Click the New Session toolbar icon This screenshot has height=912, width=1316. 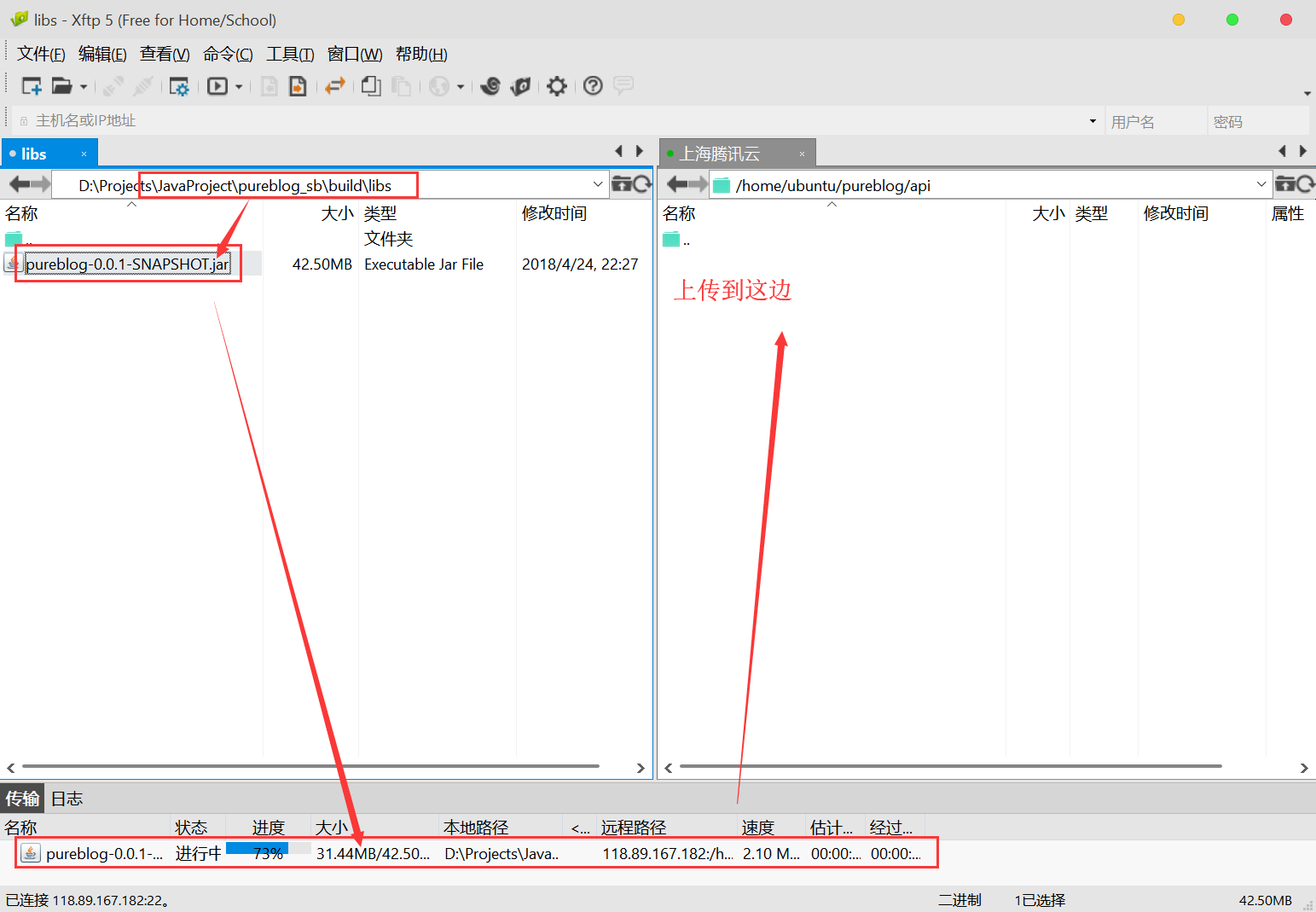[x=32, y=86]
